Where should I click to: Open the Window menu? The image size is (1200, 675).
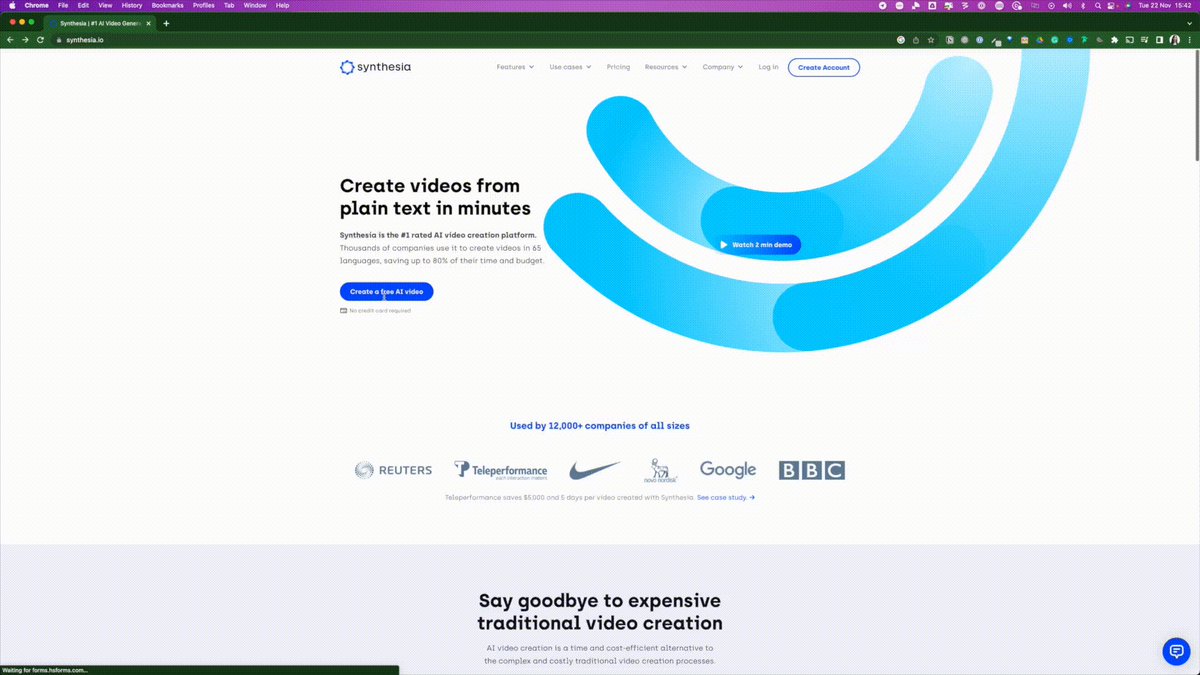pyautogui.click(x=255, y=5)
